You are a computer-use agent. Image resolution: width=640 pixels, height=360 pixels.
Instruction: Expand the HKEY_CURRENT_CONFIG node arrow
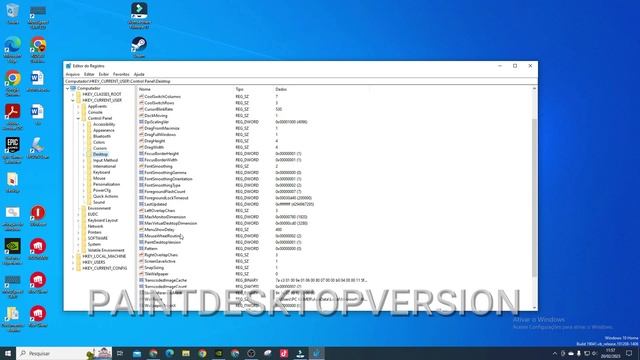point(73,268)
